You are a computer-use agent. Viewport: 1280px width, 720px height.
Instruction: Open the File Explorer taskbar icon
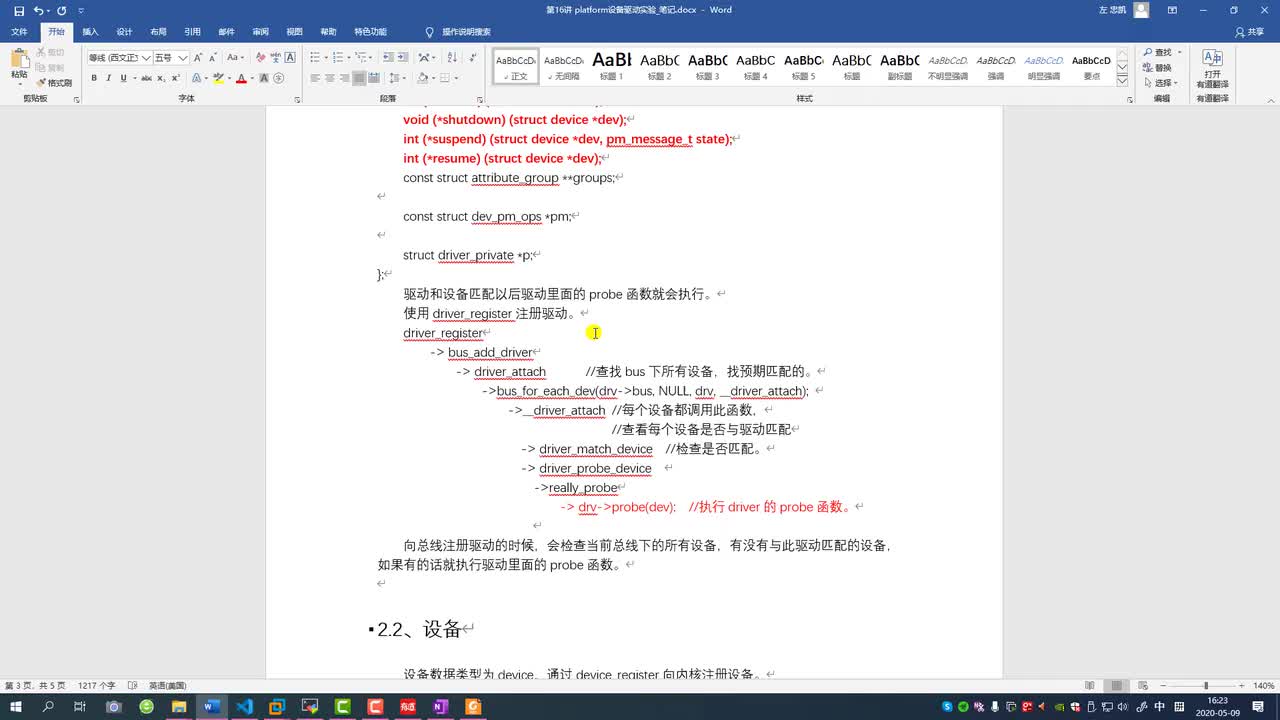click(x=178, y=707)
